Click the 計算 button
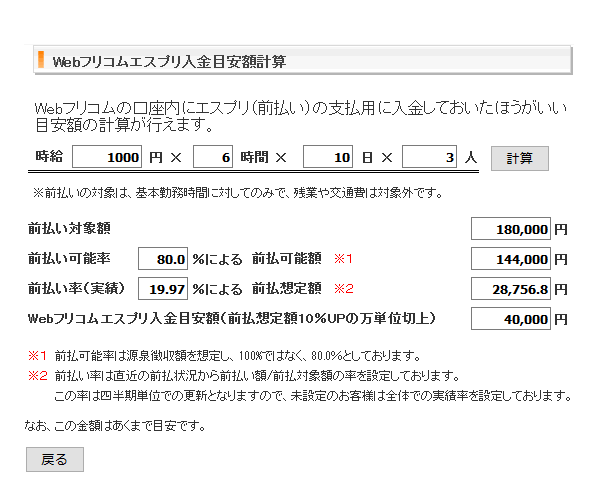Screen dimensions: 600x498 coord(519,158)
